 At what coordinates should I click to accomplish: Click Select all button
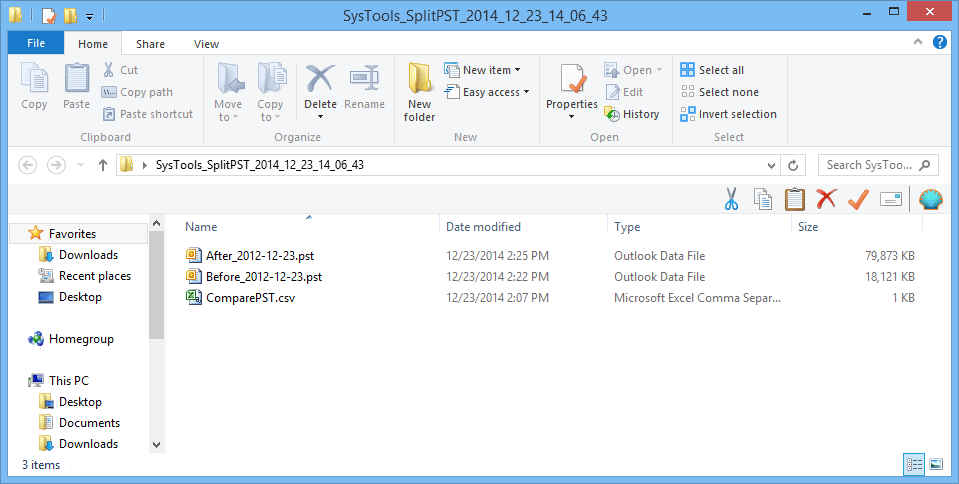(712, 70)
